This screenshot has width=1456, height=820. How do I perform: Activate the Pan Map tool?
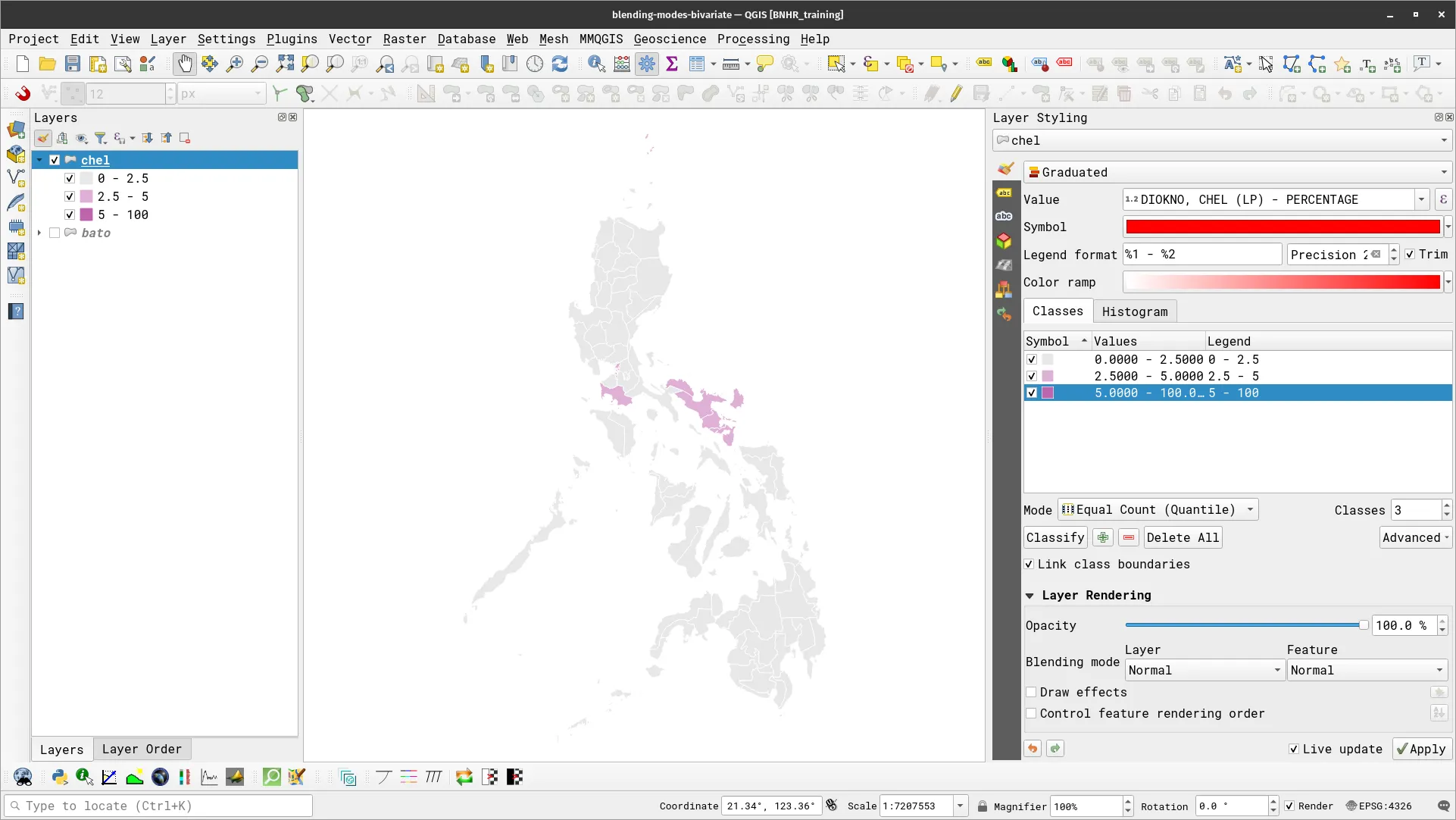pos(185,64)
